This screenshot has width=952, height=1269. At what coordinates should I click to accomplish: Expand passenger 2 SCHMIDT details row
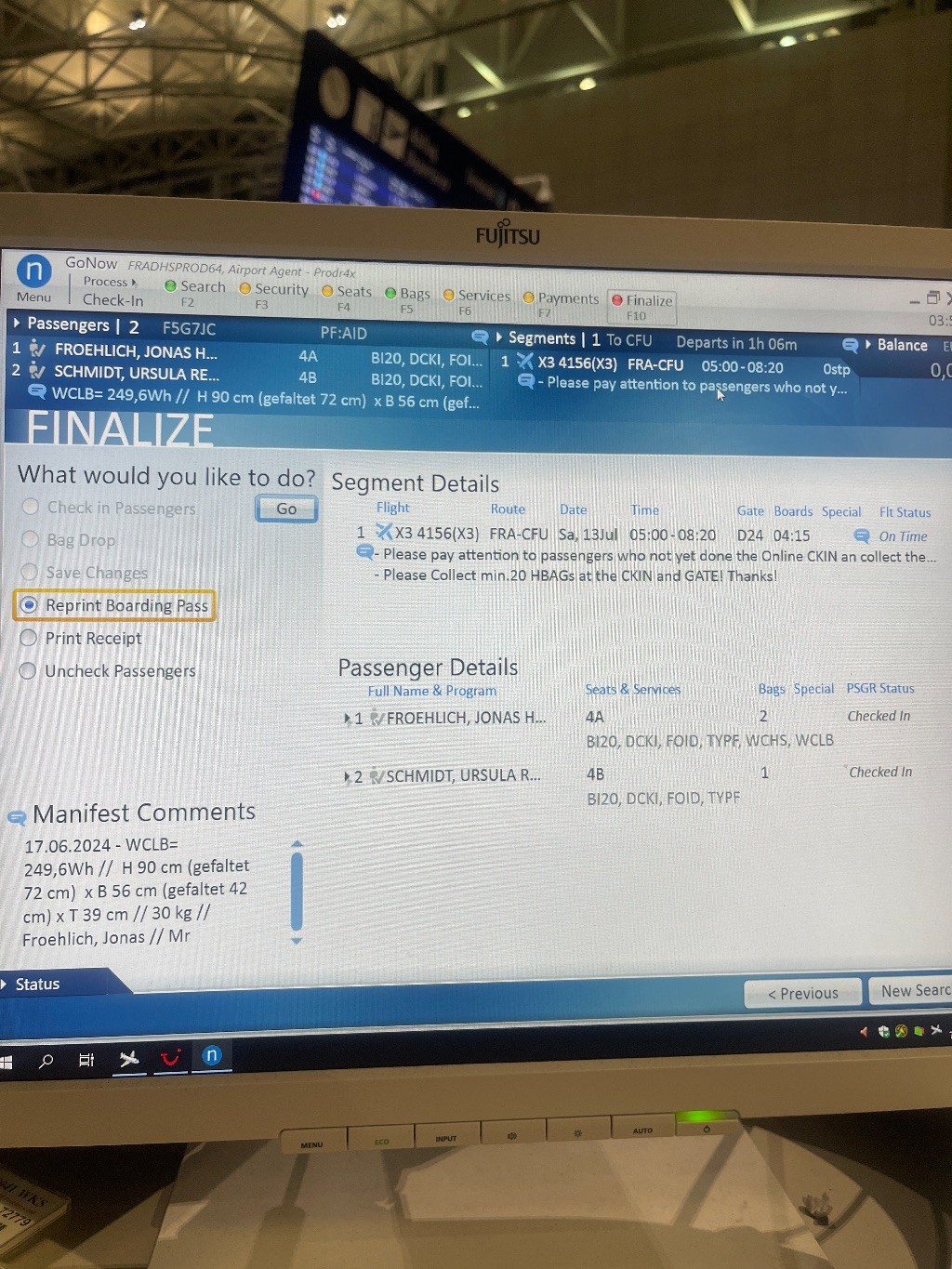point(347,777)
